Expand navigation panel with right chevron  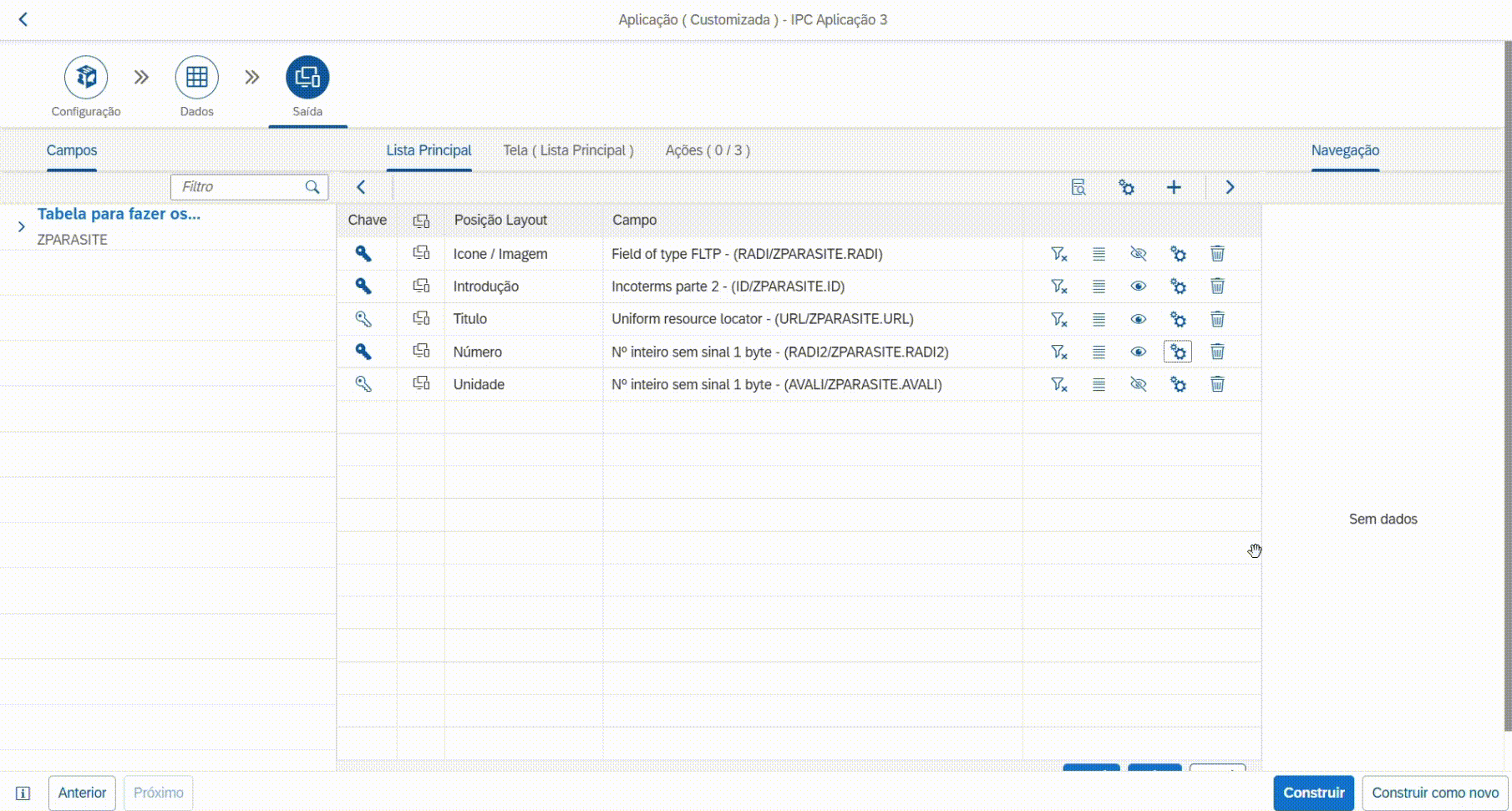click(x=1229, y=187)
